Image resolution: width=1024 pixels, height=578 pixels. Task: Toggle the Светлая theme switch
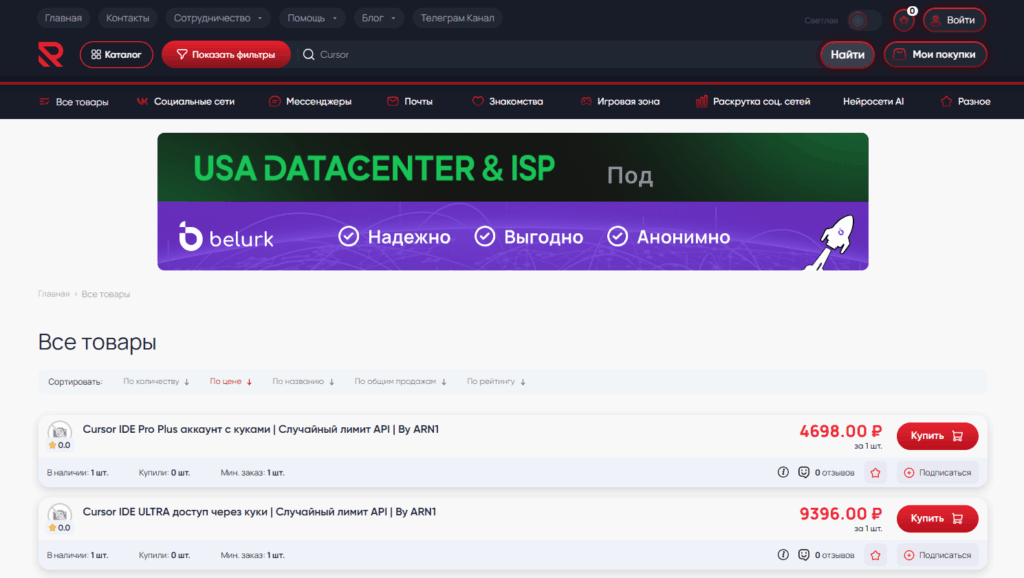[x=864, y=20]
